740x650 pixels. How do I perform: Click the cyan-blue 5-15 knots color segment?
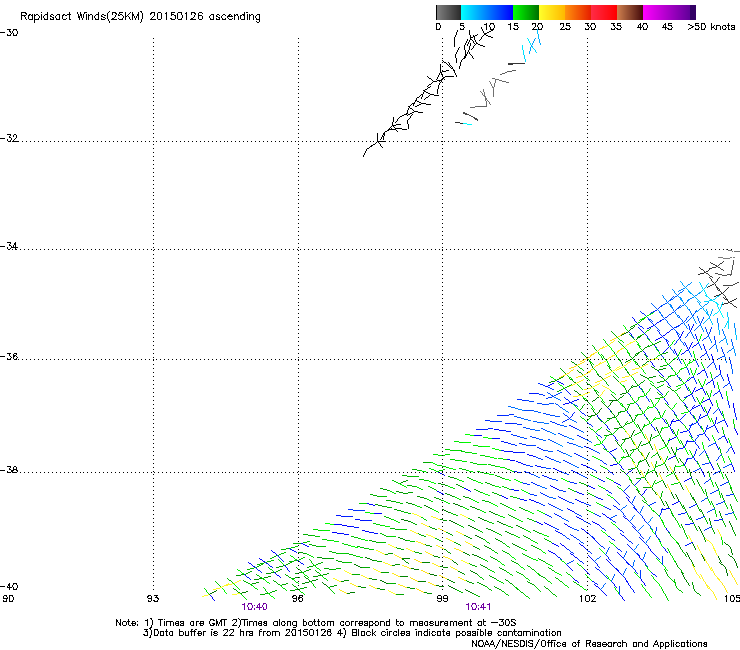487,12
